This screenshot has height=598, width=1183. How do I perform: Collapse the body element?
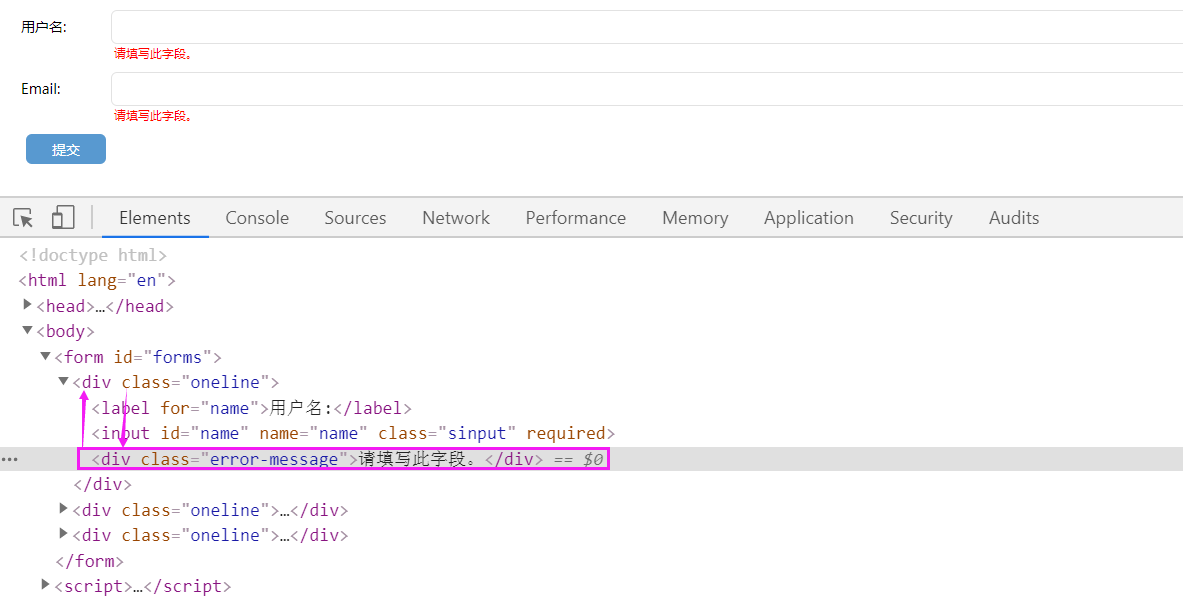[x=28, y=331]
